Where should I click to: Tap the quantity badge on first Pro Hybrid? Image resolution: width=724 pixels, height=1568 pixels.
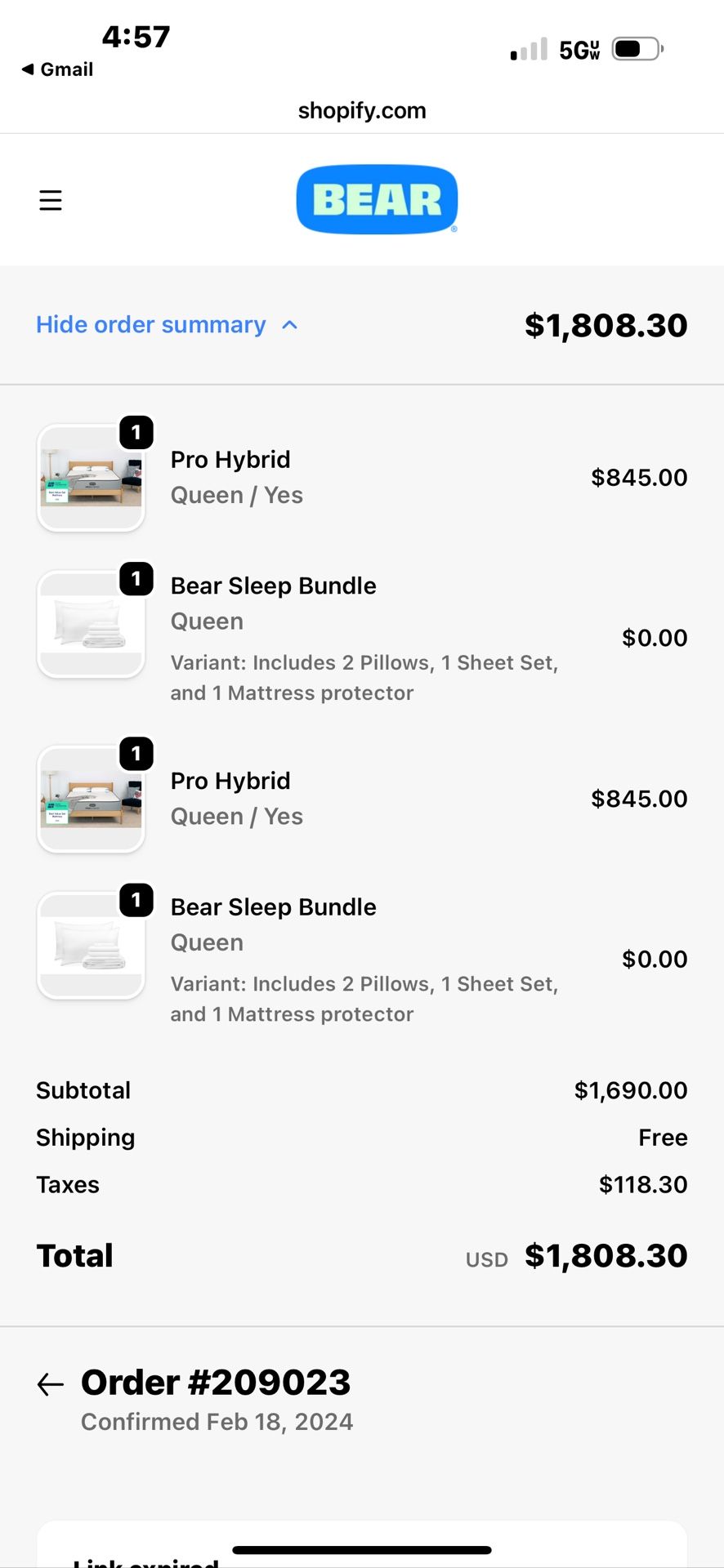136,432
